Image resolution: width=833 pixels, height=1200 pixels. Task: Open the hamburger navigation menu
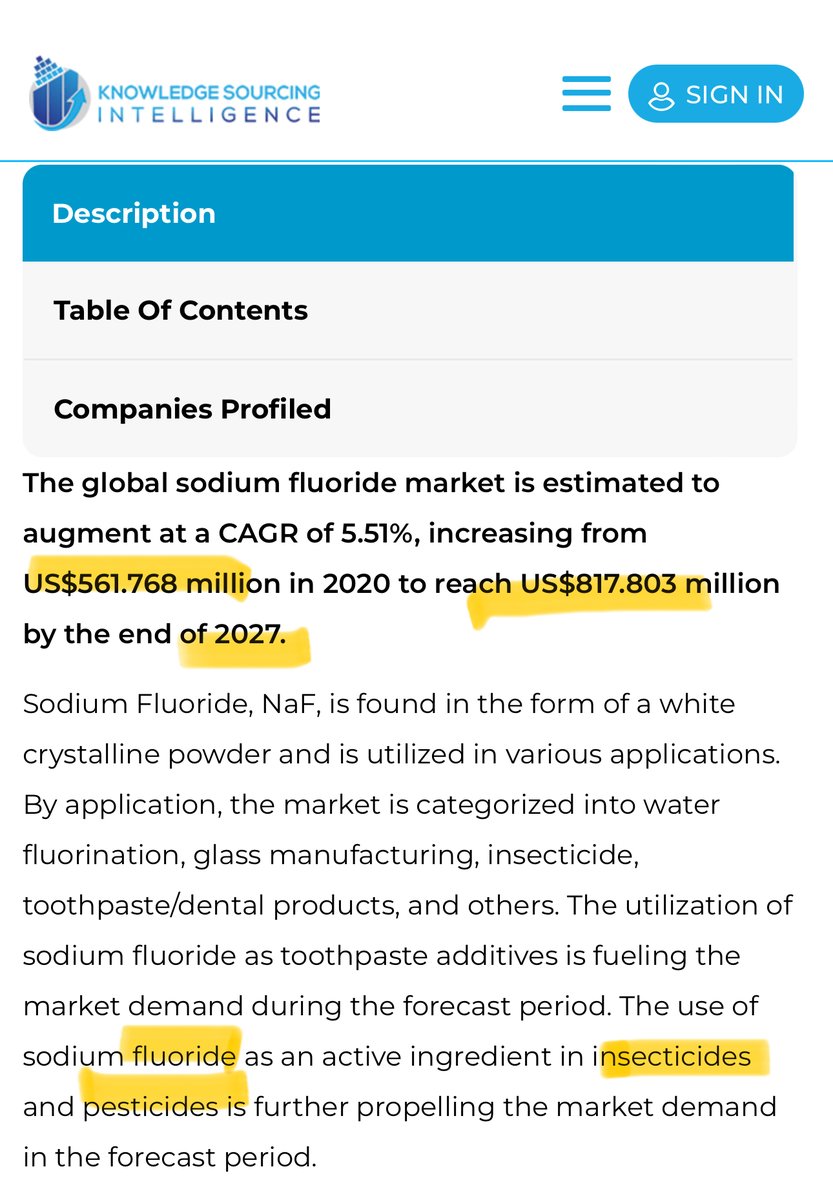coord(586,93)
